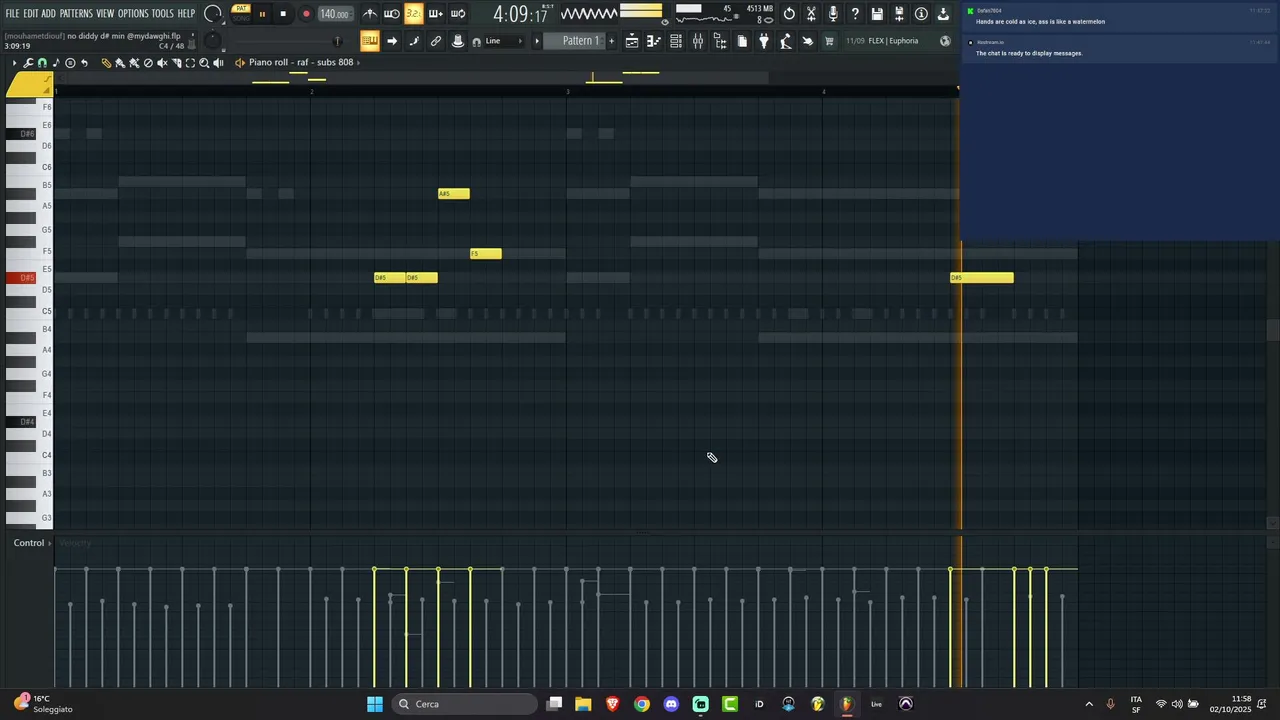Open the audio editor scissors icon
Image resolution: width=1280 pixels, height=720 pixels.
coord(811,14)
